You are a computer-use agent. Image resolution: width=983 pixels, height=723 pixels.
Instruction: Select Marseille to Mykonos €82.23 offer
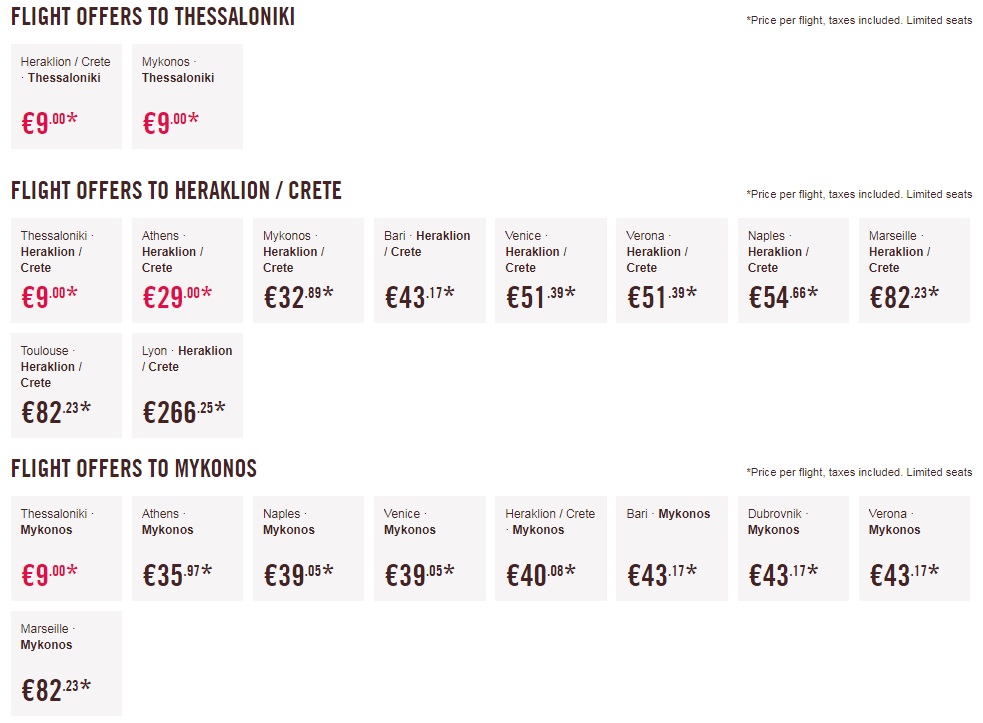[66, 664]
